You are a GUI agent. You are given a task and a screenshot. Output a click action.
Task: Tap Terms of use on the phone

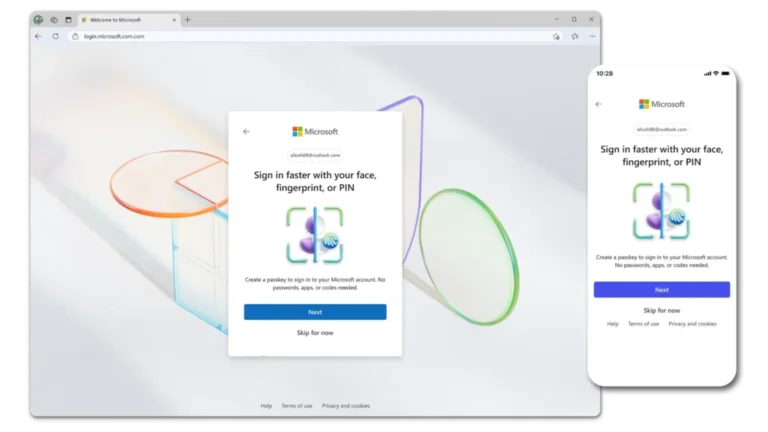[644, 324]
